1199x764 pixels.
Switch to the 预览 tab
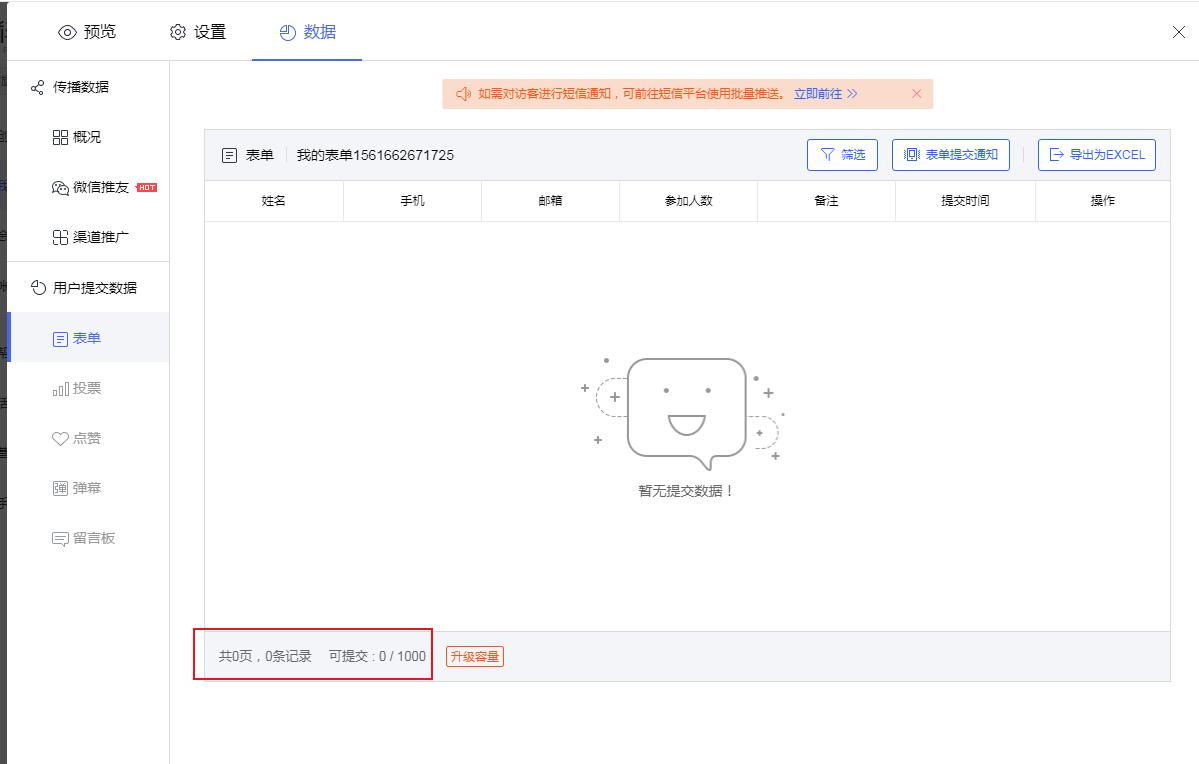click(x=87, y=31)
